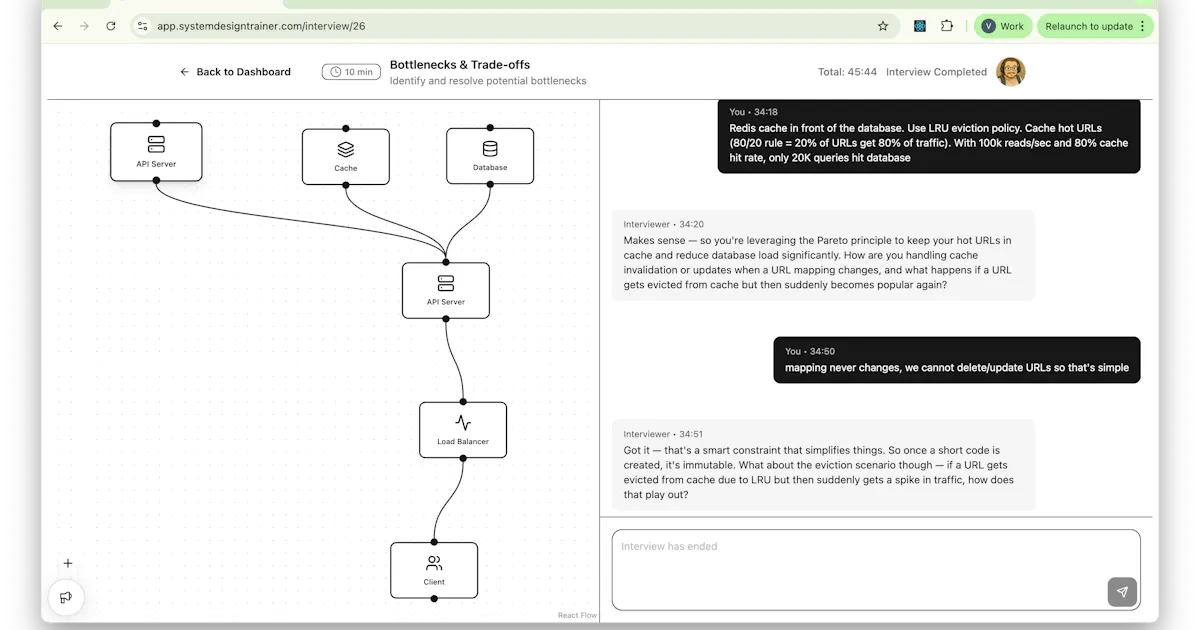The image size is (1200, 630).
Task: Click the 'Database' node label
Action: 490,168
